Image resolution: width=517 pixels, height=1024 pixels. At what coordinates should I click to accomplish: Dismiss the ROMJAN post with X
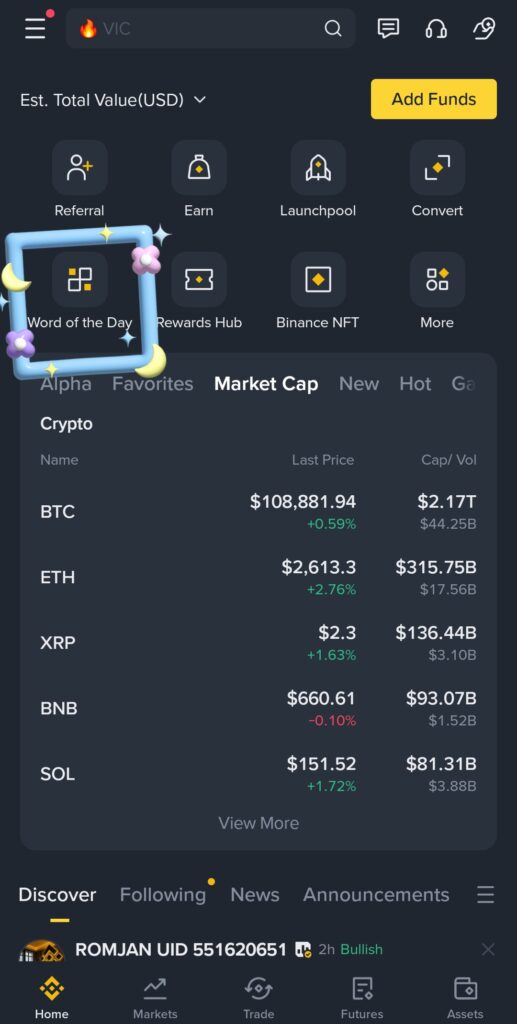point(488,950)
